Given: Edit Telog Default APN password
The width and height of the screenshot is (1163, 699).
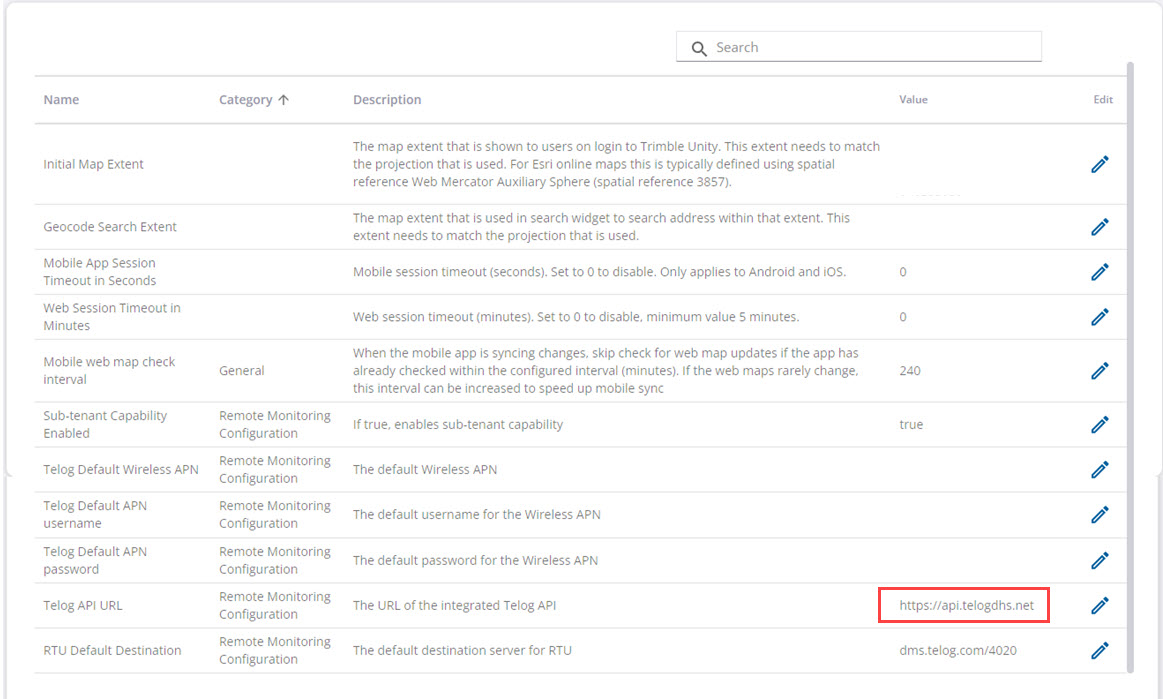Looking at the screenshot, I should point(1100,560).
